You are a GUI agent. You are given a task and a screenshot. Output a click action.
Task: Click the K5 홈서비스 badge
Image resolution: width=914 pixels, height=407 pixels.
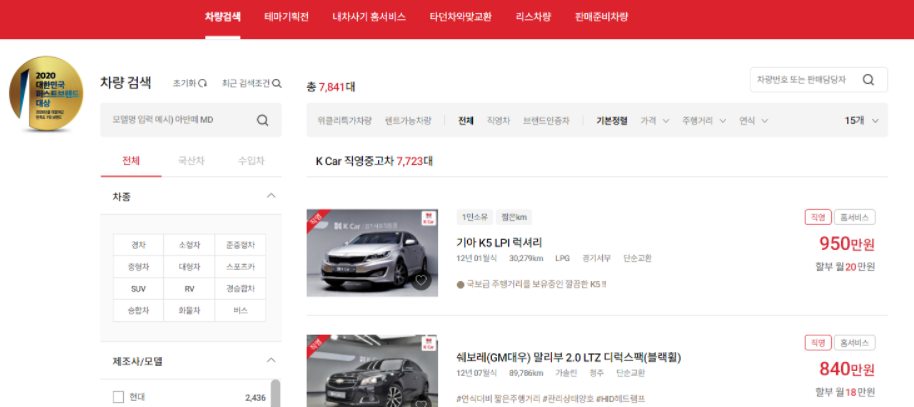[855, 217]
